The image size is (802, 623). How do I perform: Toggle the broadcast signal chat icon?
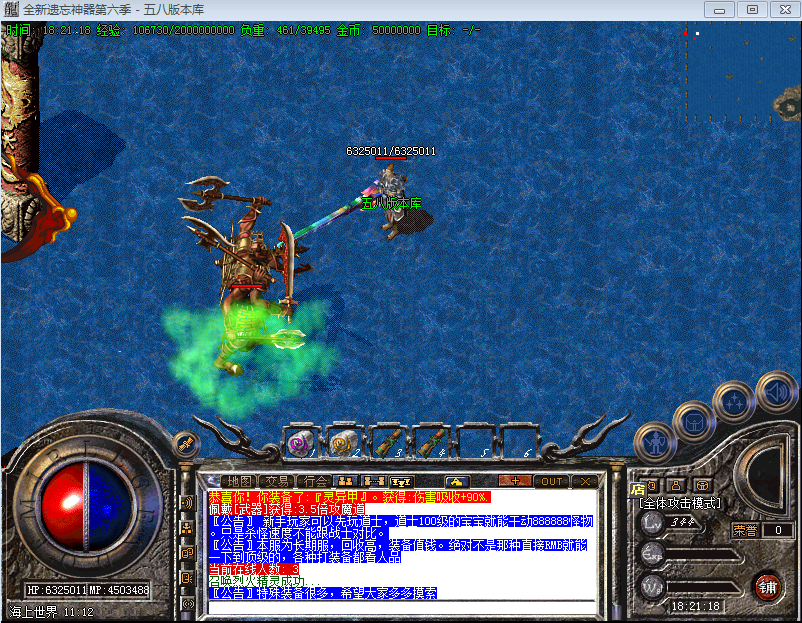point(187,604)
